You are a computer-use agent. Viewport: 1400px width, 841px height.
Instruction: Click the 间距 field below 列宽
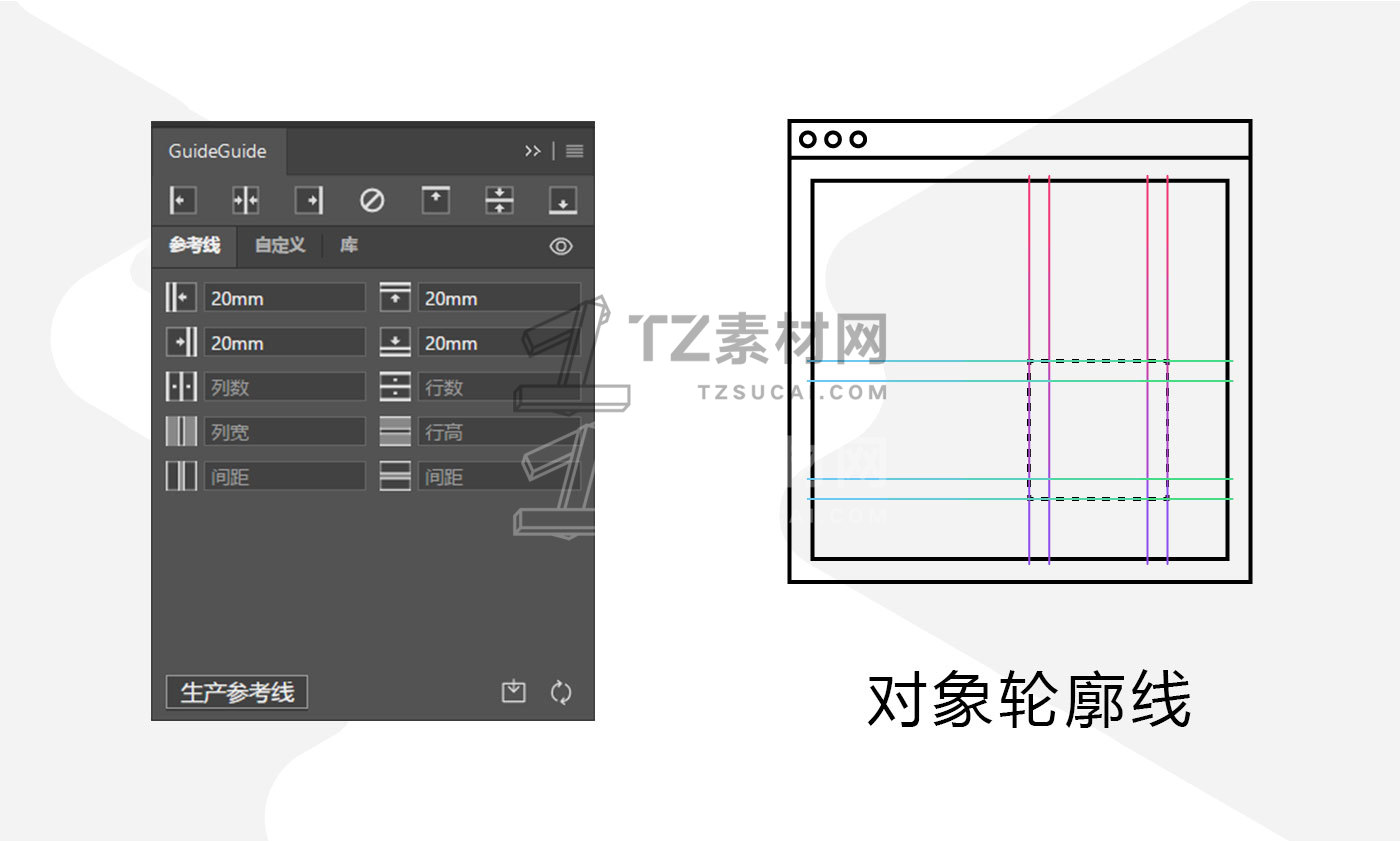point(285,476)
